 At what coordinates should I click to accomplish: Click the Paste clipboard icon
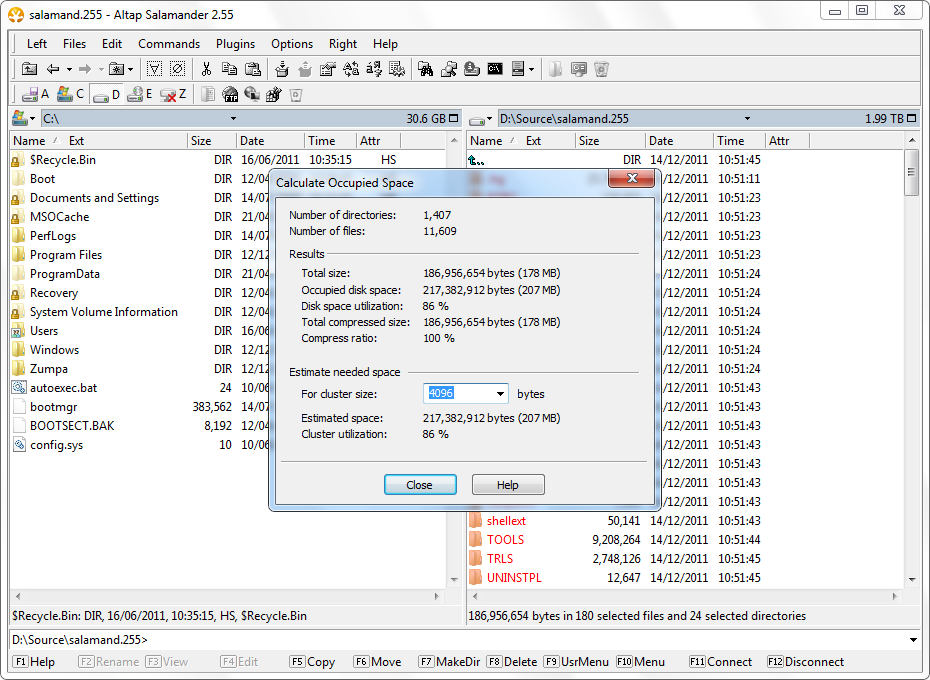pos(253,69)
